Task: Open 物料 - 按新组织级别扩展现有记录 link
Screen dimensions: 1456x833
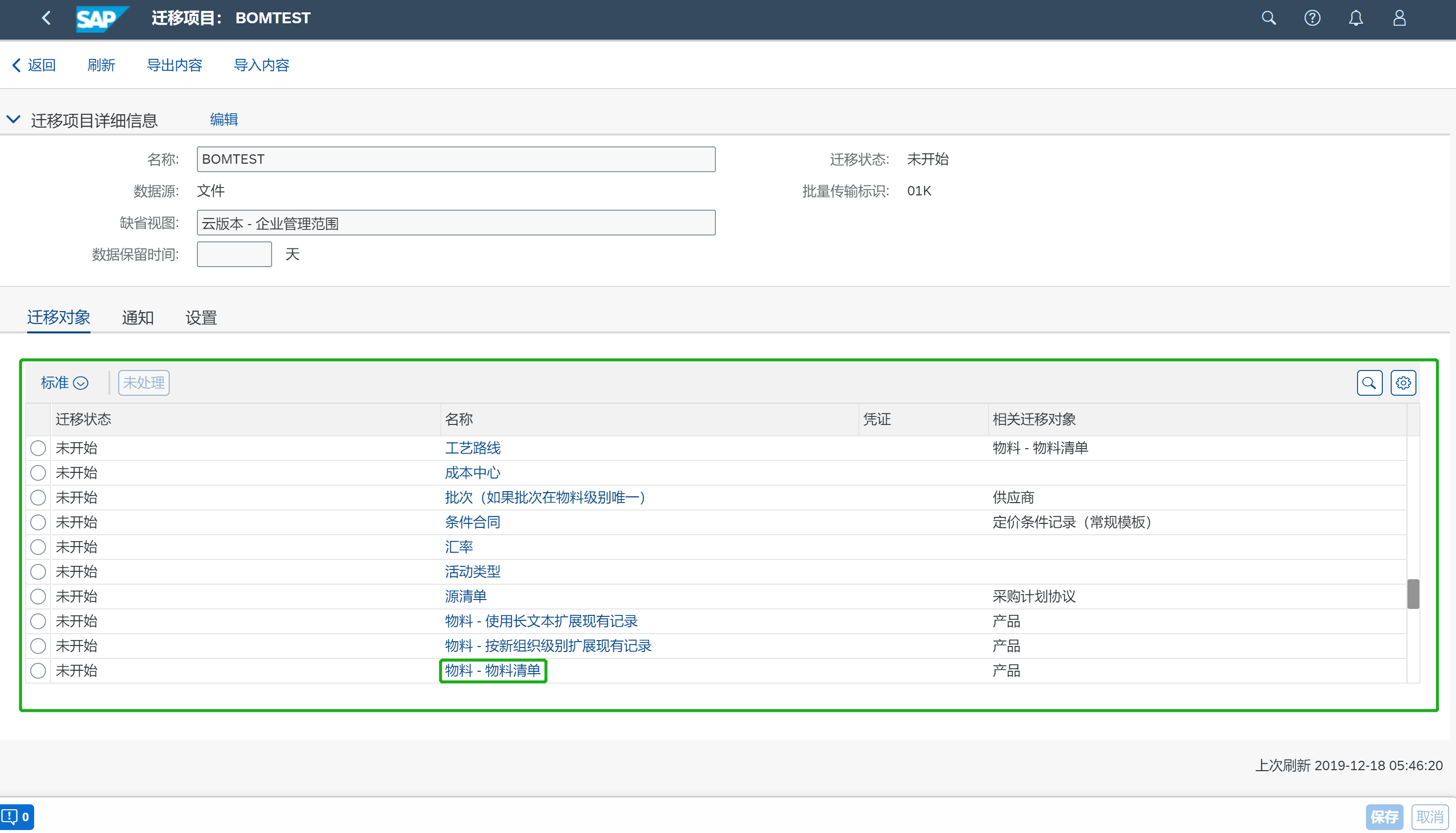Action: tap(548, 646)
